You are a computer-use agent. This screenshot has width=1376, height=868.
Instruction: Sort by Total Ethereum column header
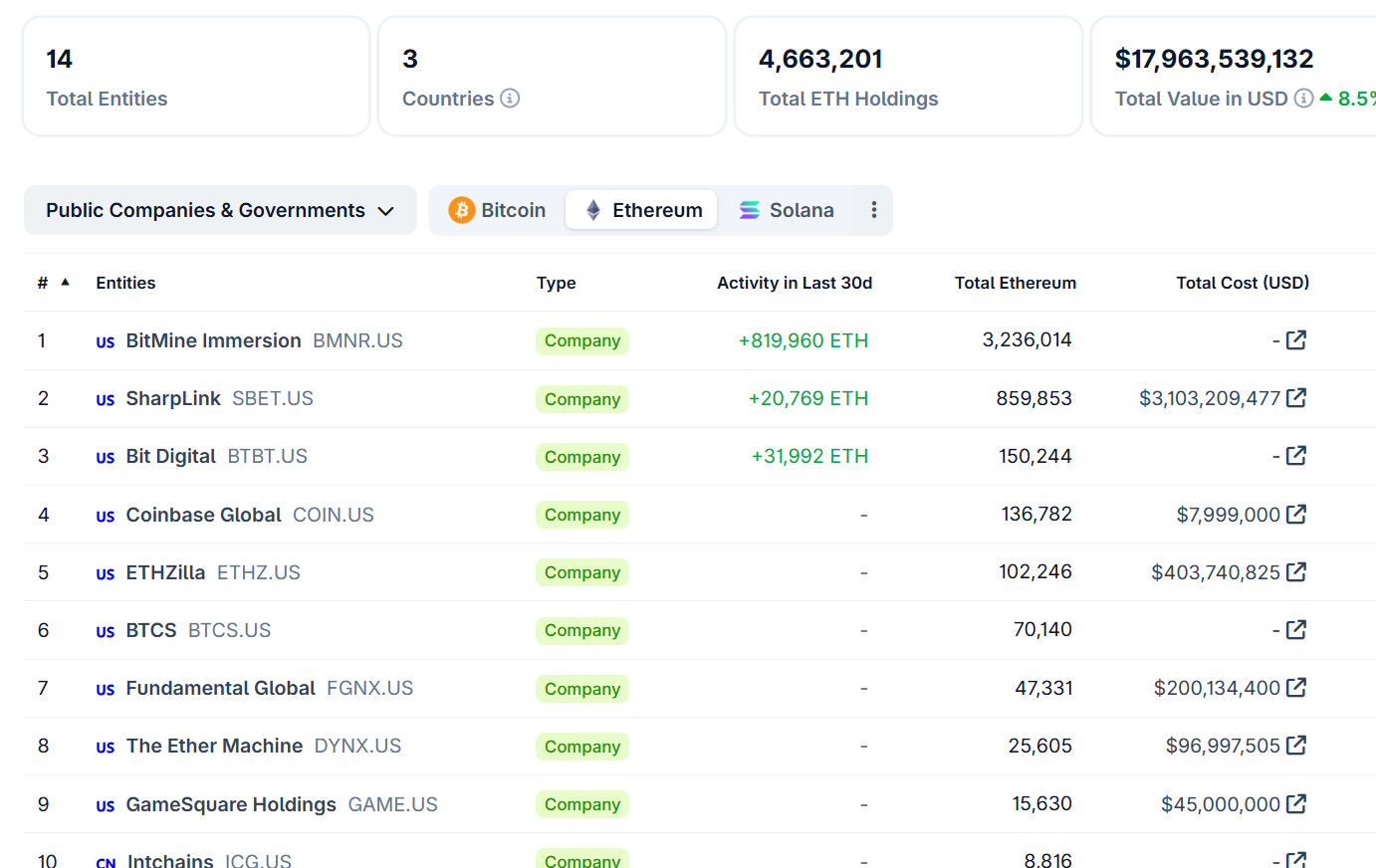(x=1015, y=283)
